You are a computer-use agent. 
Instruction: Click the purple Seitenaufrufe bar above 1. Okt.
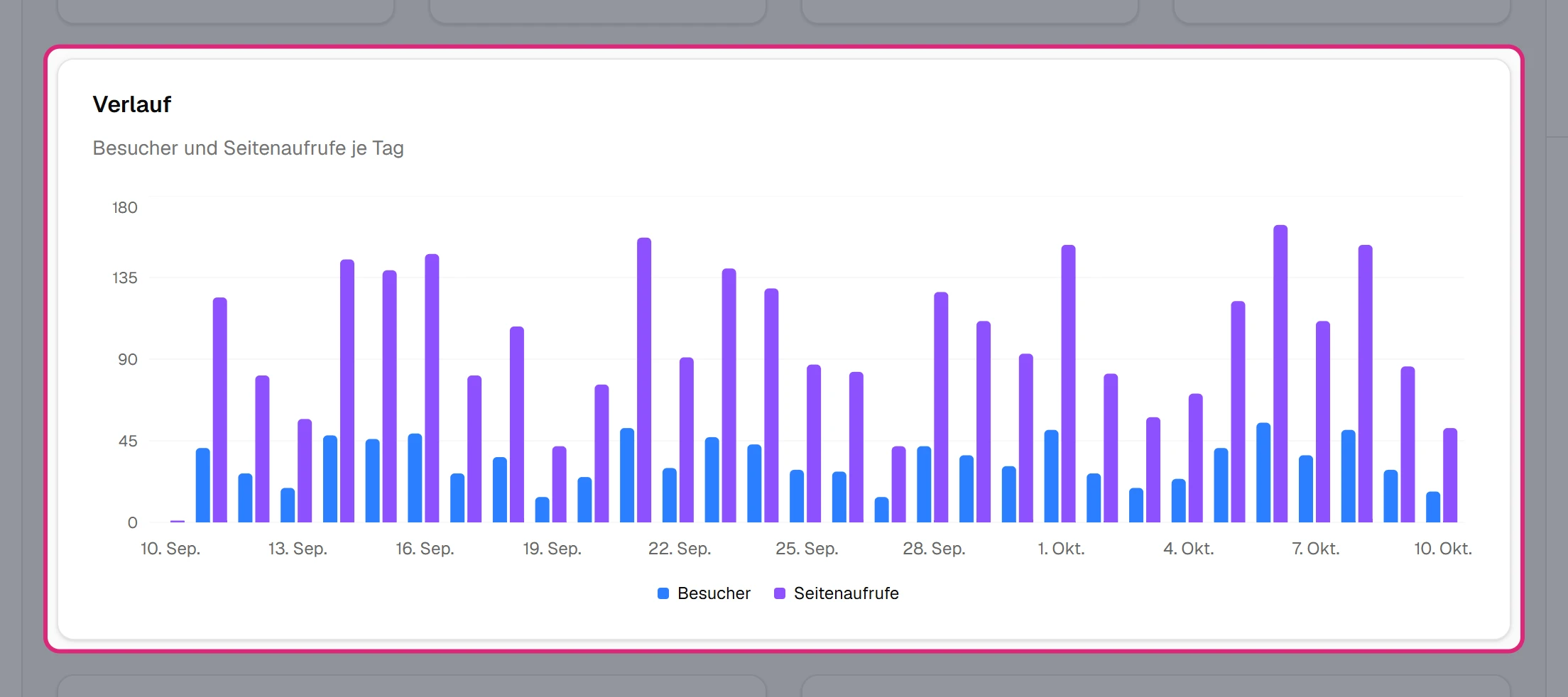tap(1068, 383)
